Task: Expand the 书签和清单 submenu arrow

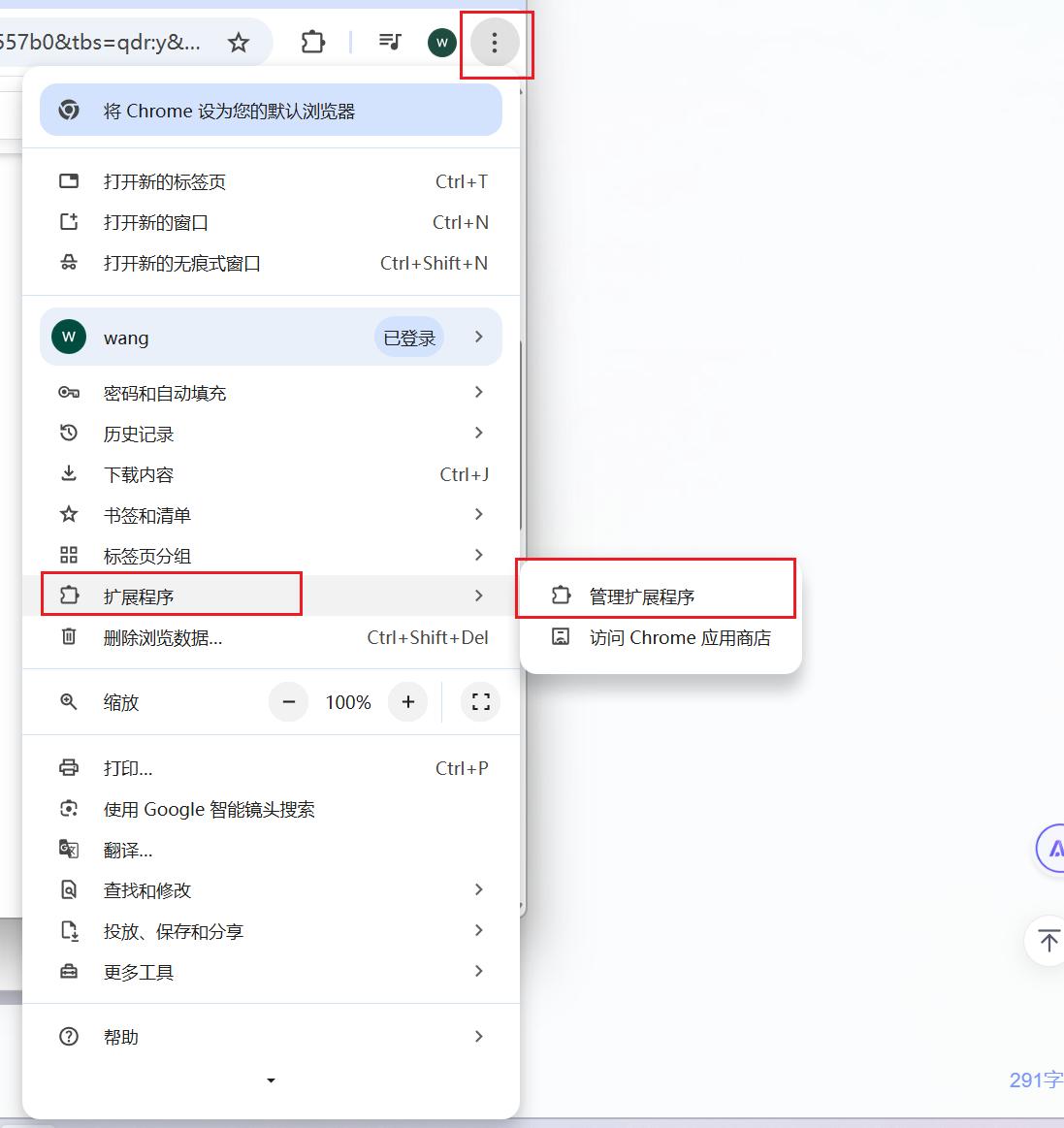Action: (478, 514)
